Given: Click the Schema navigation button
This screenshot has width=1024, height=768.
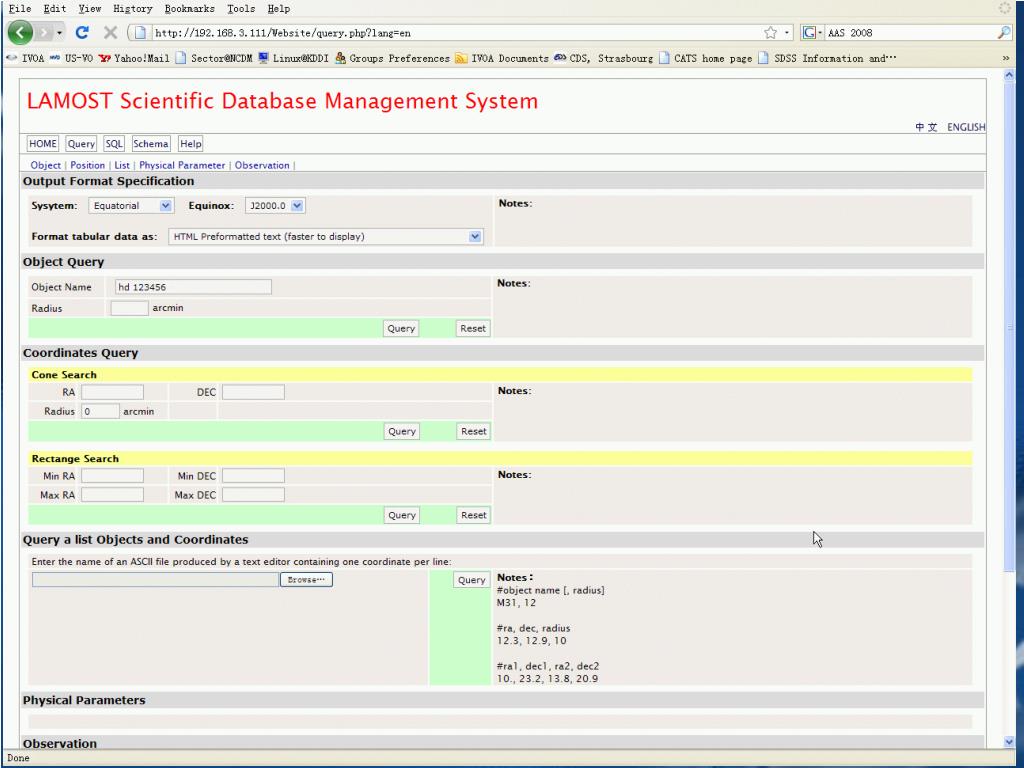Looking at the screenshot, I should tap(151, 144).
